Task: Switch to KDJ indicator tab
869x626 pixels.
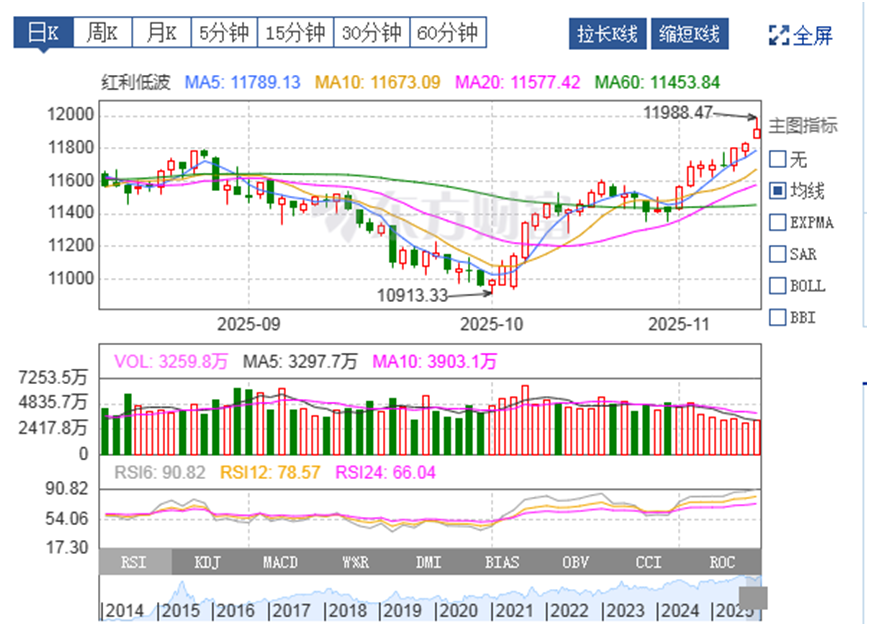Action: coord(208,562)
